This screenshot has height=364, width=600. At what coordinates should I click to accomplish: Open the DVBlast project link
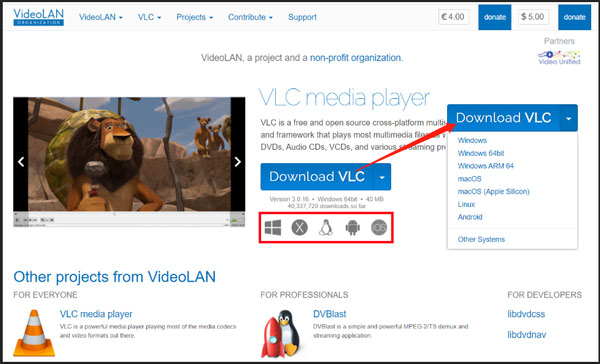[x=329, y=314]
